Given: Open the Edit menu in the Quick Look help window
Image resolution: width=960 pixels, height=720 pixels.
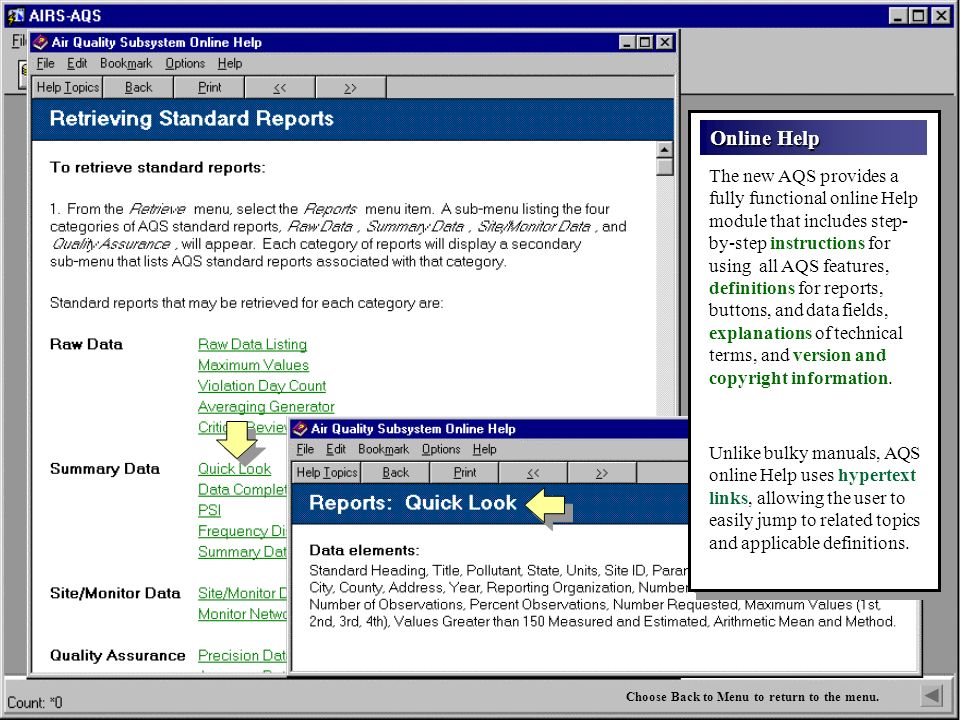Looking at the screenshot, I should coord(336,449).
